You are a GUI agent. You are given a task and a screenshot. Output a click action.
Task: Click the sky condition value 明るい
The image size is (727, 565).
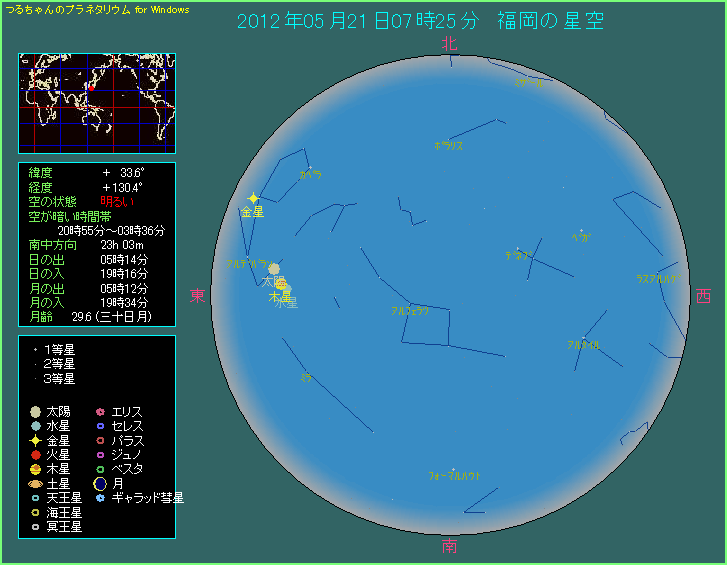coord(119,202)
